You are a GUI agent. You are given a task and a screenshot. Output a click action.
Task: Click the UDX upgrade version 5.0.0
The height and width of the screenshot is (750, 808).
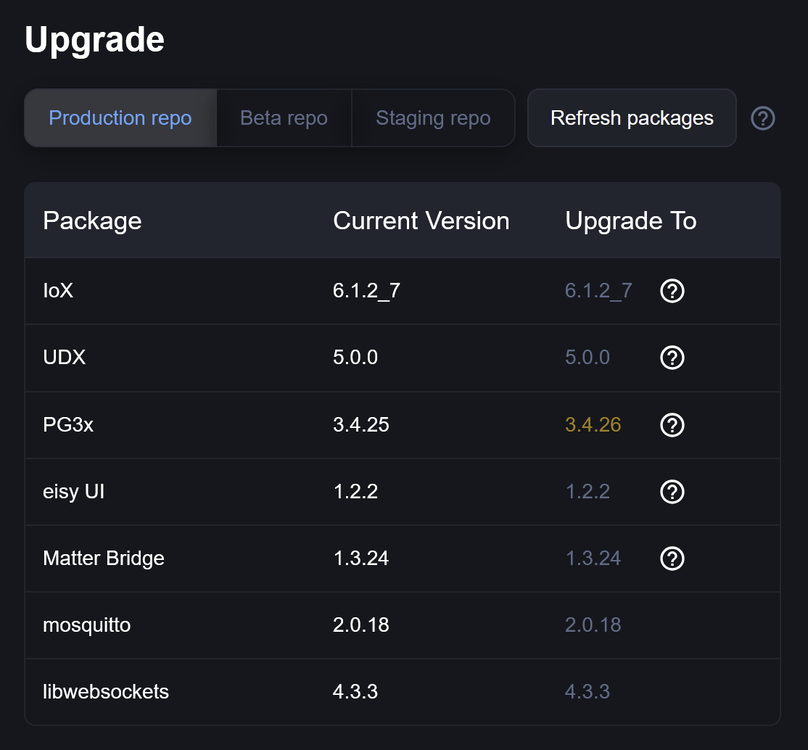pyautogui.click(x=587, y=357)
